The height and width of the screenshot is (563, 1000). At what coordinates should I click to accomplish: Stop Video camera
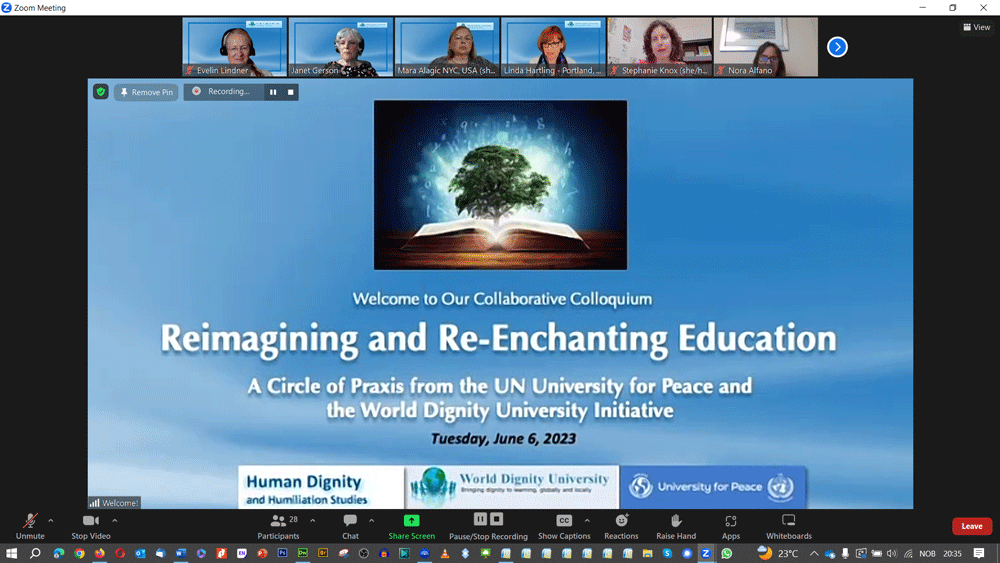91,527
